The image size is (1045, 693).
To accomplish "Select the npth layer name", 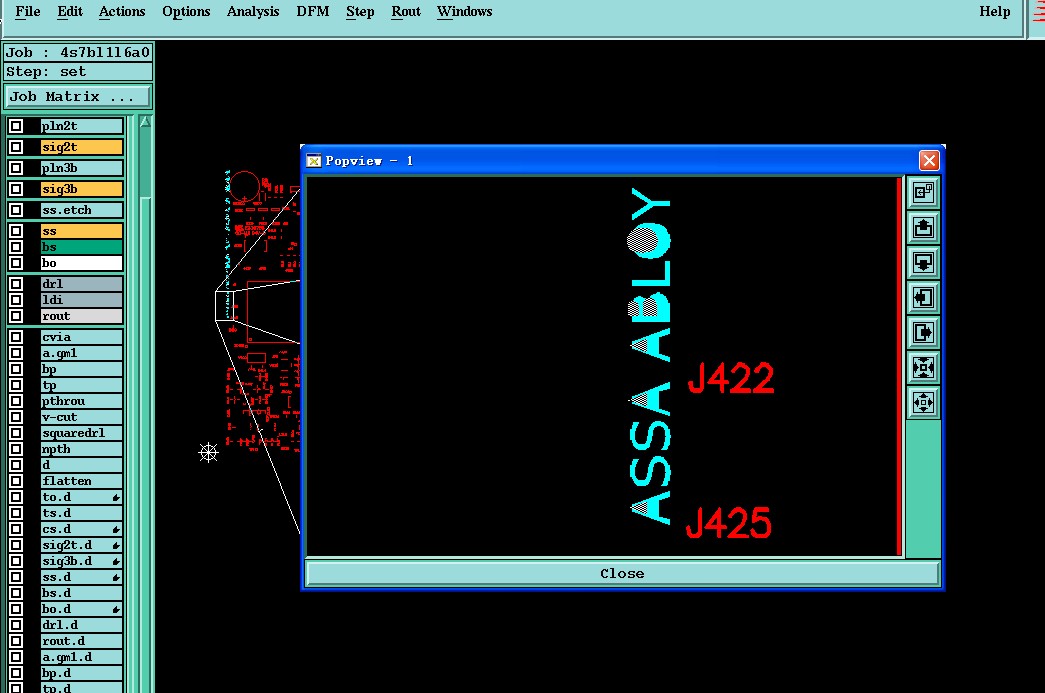I will tap(82, 449).
